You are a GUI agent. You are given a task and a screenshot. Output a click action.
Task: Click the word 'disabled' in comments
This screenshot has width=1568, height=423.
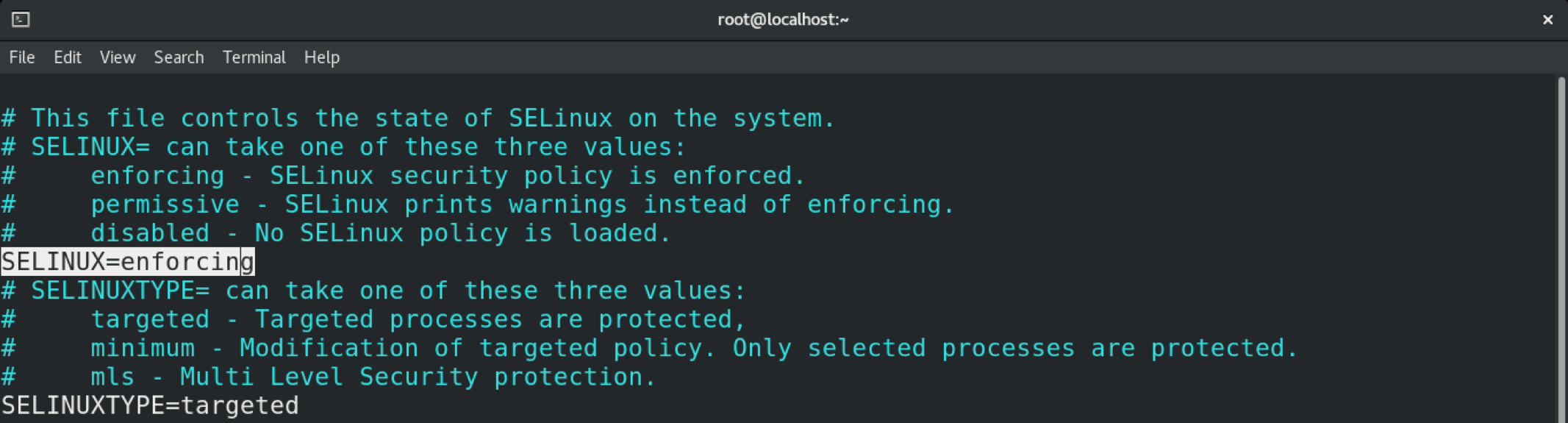coord(150,233)
